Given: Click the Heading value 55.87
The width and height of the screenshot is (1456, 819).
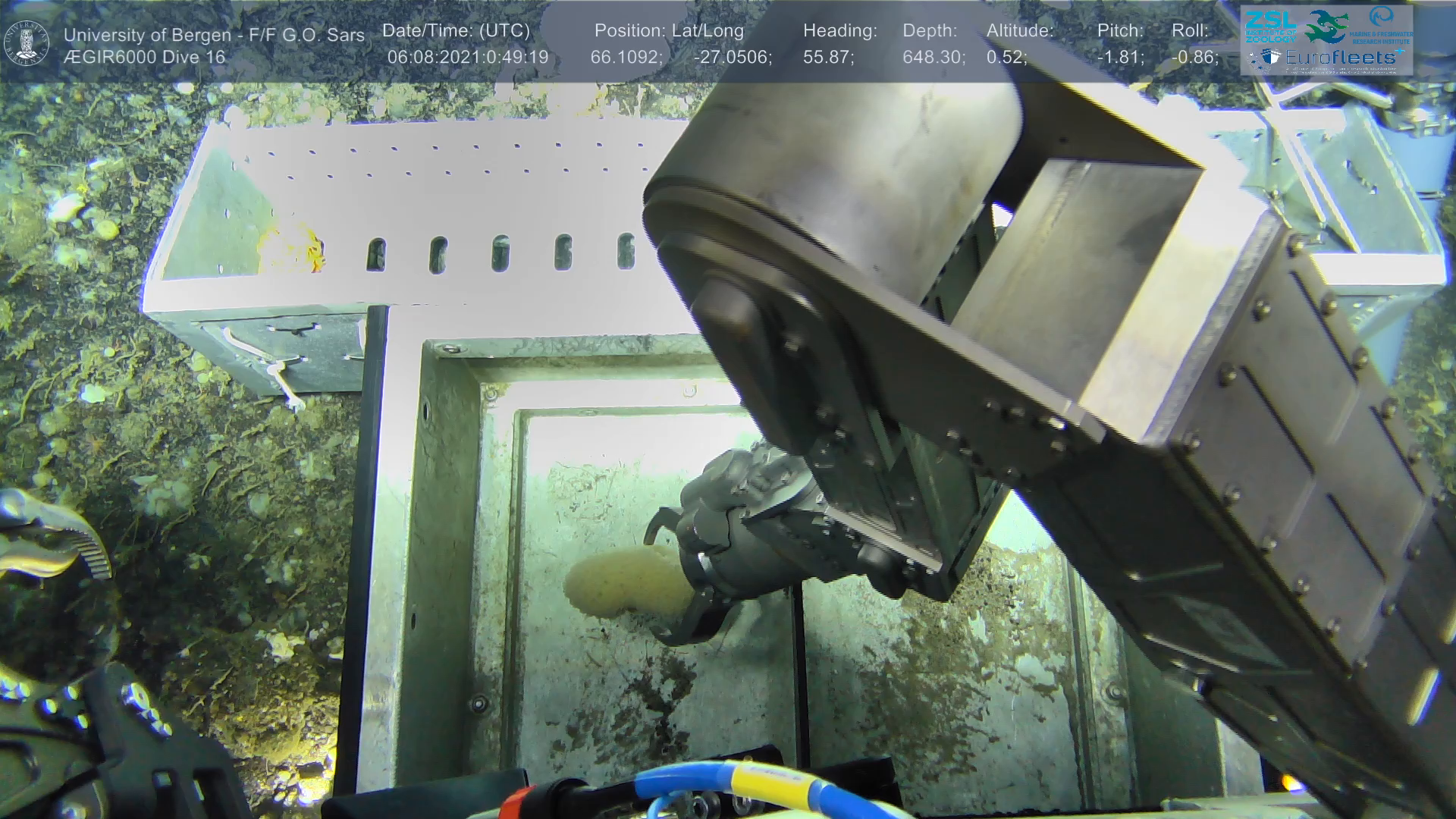Looking at the screenshot, I should (x=828, y=58).
